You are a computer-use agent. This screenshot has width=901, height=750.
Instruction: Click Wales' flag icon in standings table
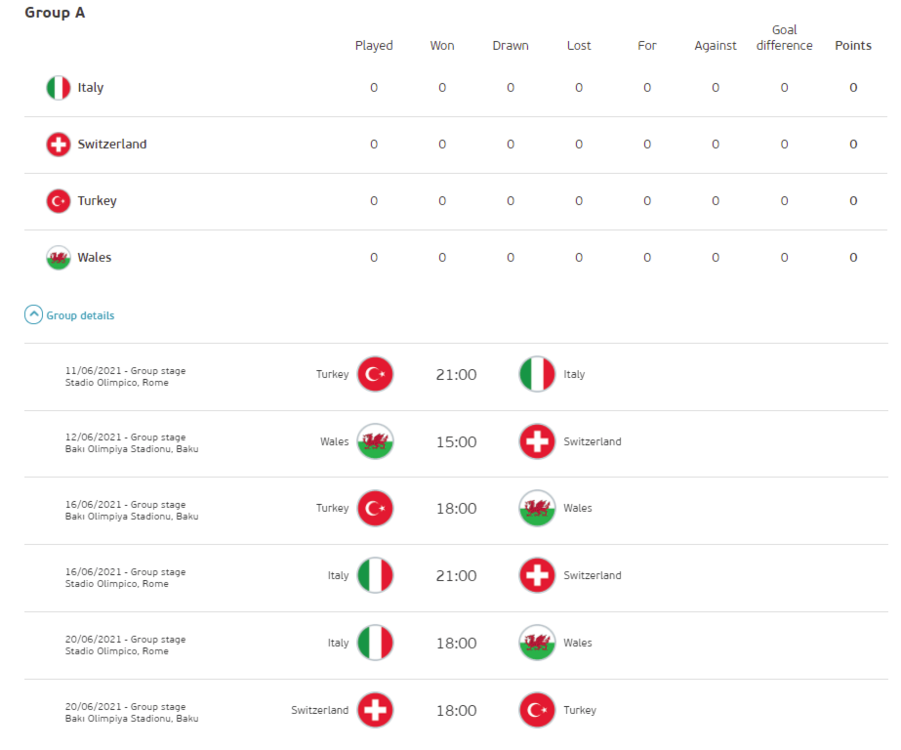pyautogui.click(x=58, y=258)
